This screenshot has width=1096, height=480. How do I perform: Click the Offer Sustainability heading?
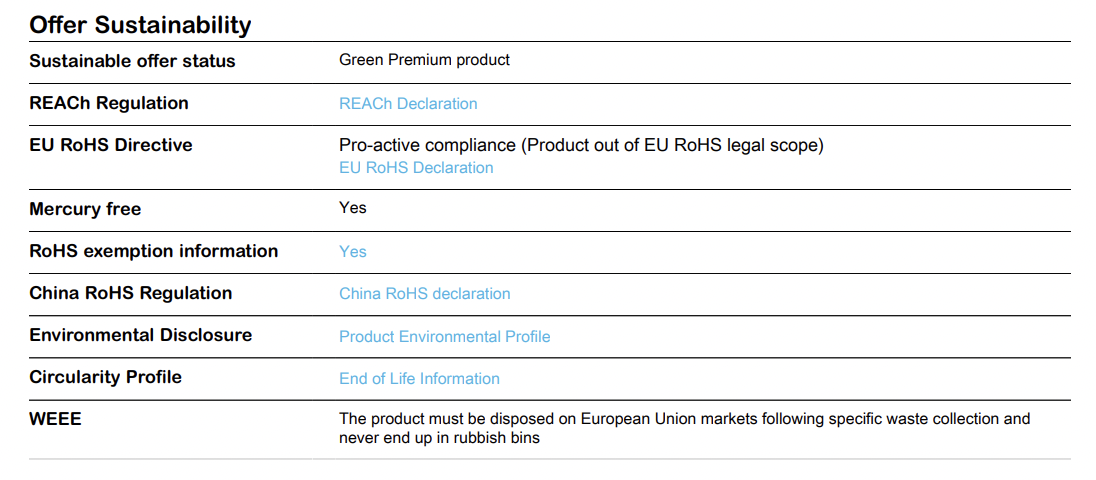(140, 25)
